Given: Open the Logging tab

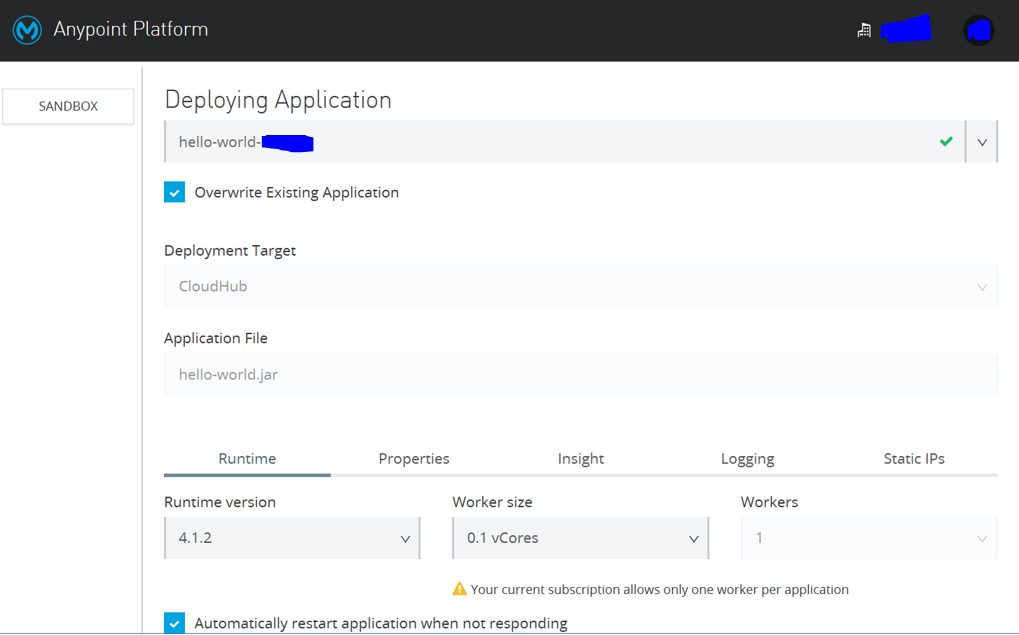Looking at the screenshot, I should (x=747, y=459).
